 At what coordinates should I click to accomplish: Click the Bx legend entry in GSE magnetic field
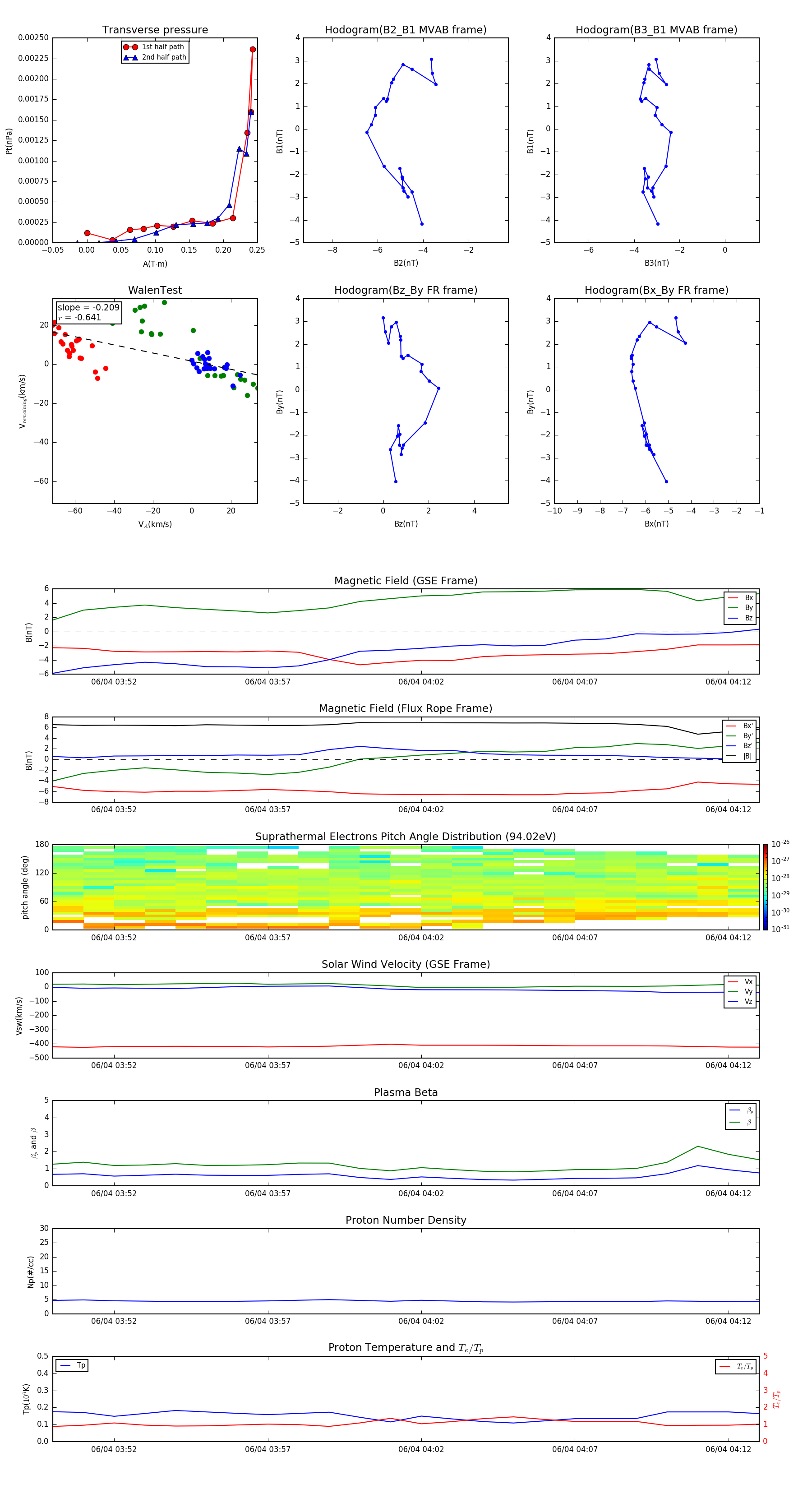point(740,598)
